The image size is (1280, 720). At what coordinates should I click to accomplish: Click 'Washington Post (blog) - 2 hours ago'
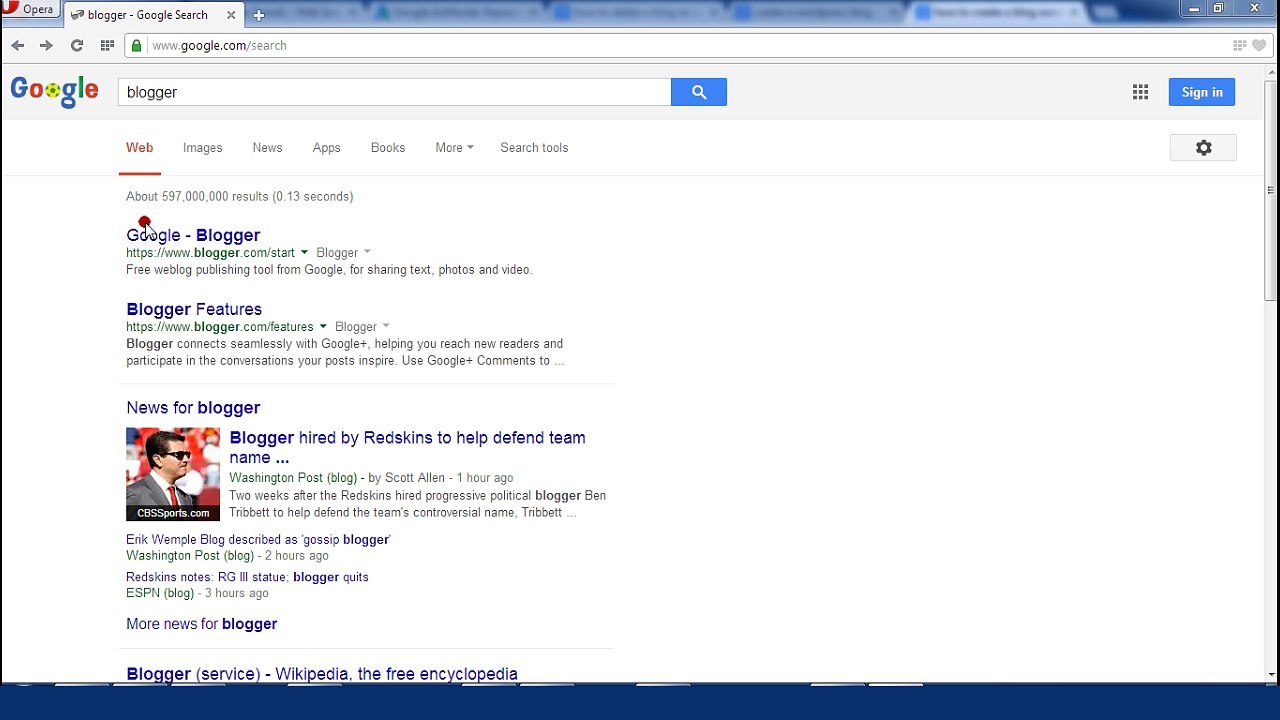tap(227, 556)
